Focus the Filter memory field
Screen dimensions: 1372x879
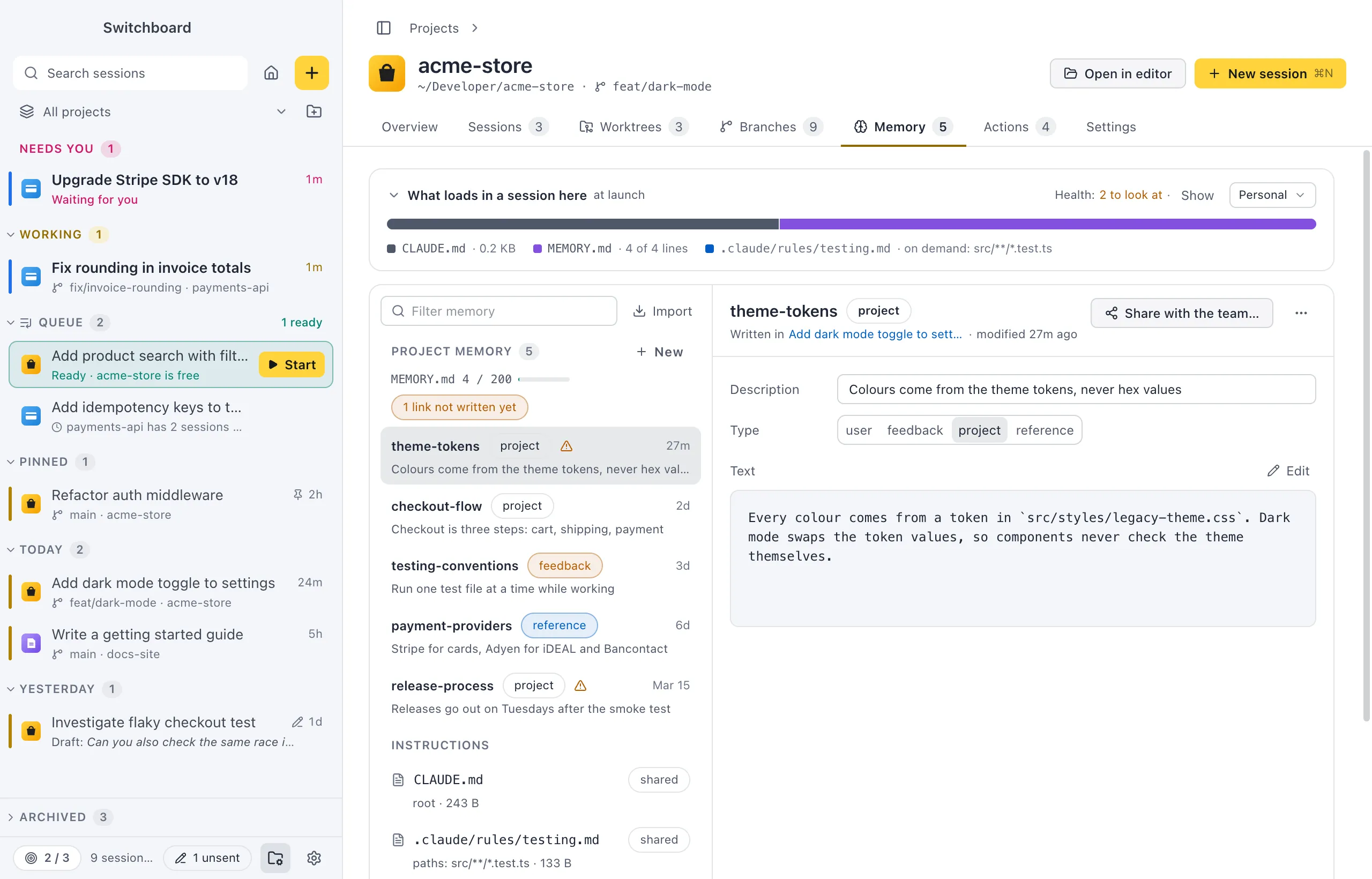[499, 311]
